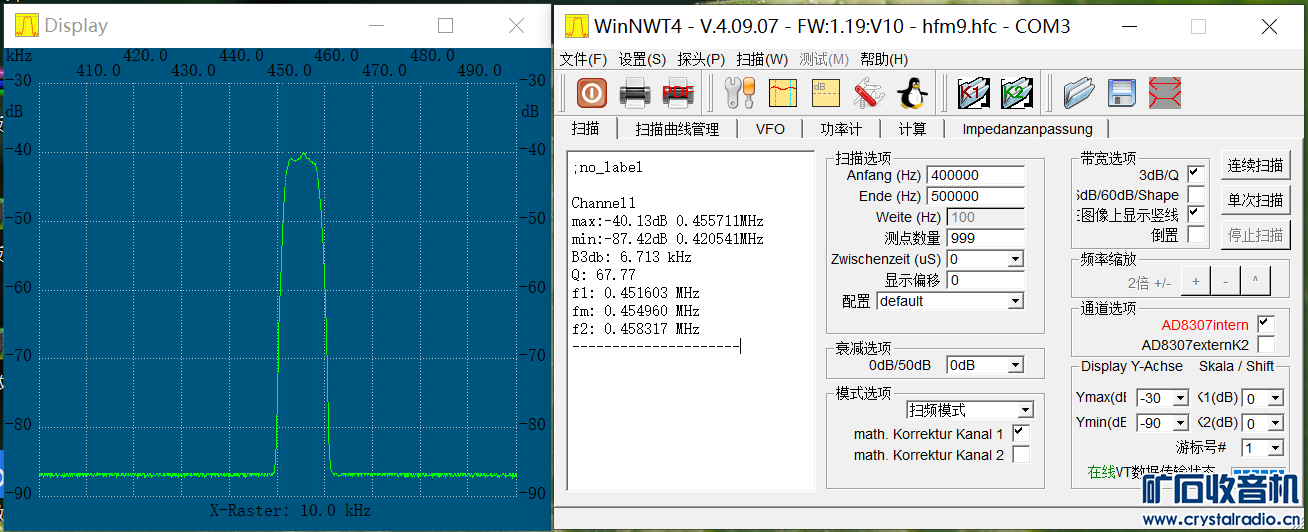Open the K1(dB) shift dropdown

point(1275,397)
